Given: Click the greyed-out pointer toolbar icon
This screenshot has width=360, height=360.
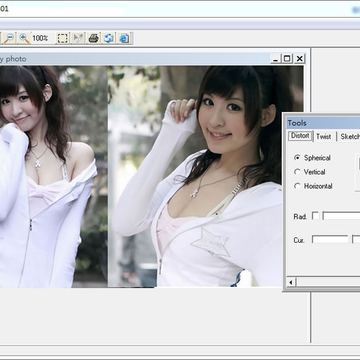Looking at the screenshot, I should (78, 38).
